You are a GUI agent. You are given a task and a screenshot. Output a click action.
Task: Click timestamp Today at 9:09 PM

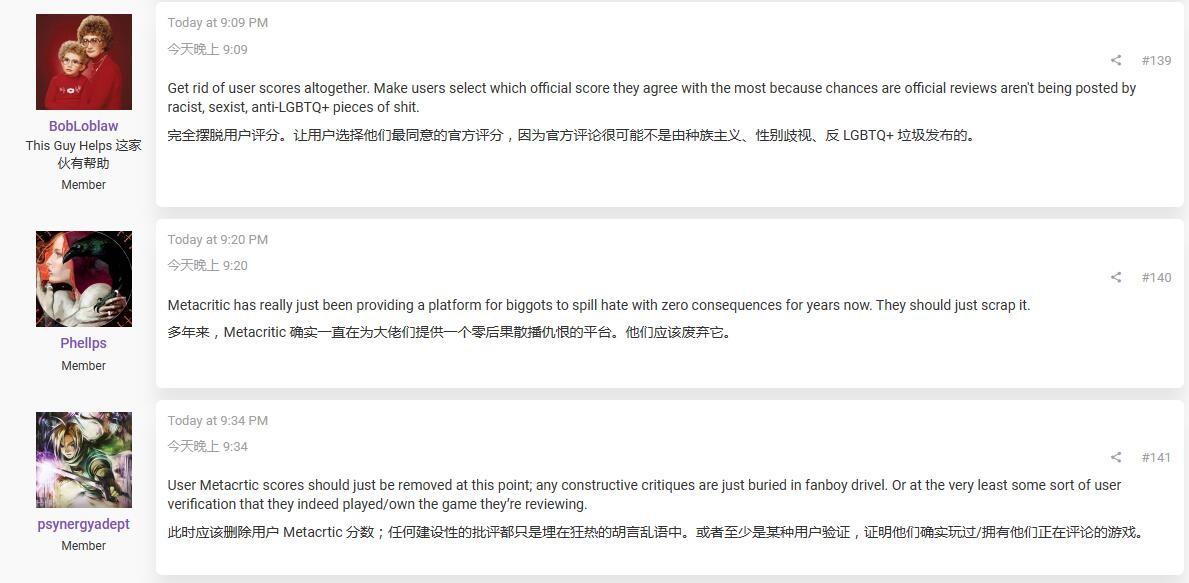218,23
